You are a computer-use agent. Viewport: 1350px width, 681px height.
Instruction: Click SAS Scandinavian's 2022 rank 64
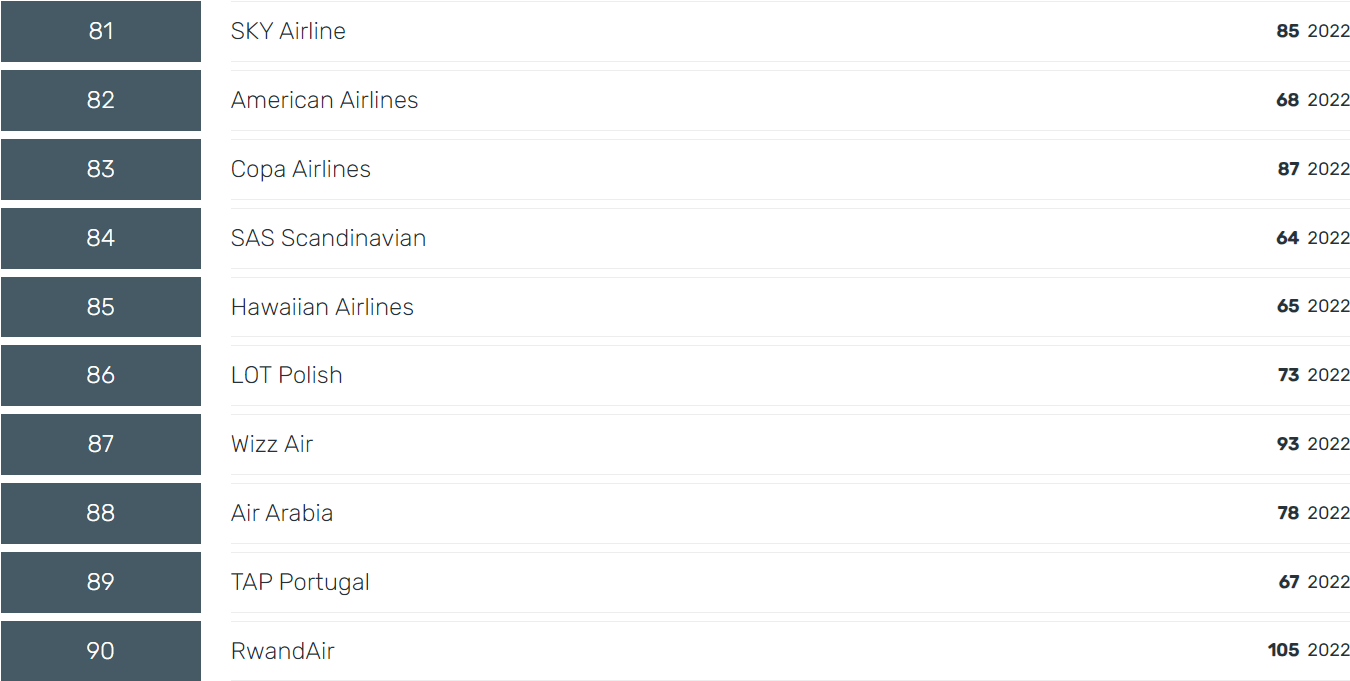[1288, 238]
